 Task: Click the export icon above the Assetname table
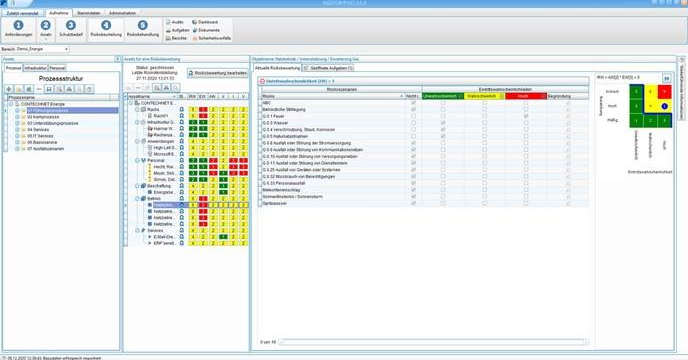pos(157,88)
